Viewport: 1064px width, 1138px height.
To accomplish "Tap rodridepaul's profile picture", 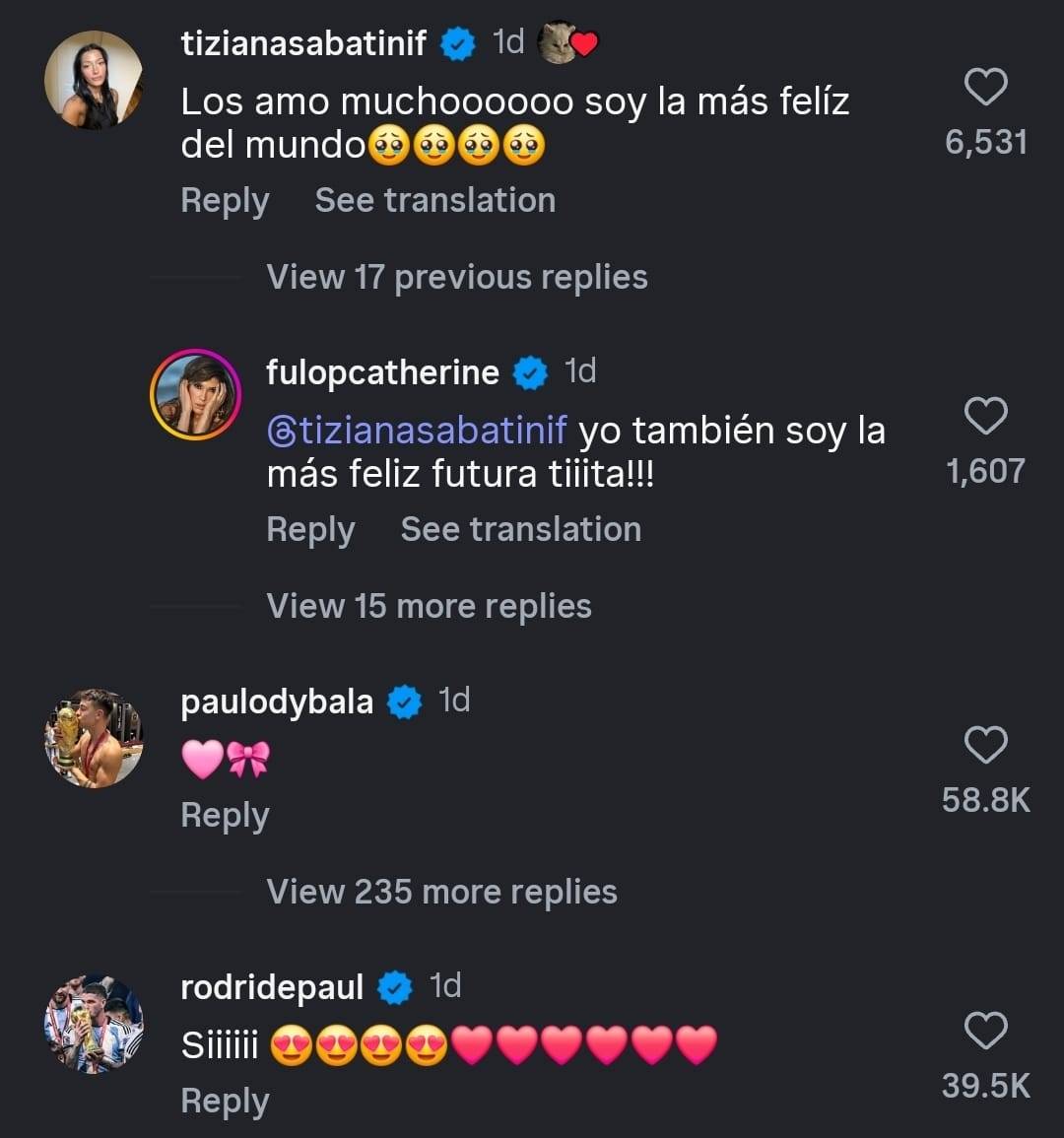I will coord(94,1024).
